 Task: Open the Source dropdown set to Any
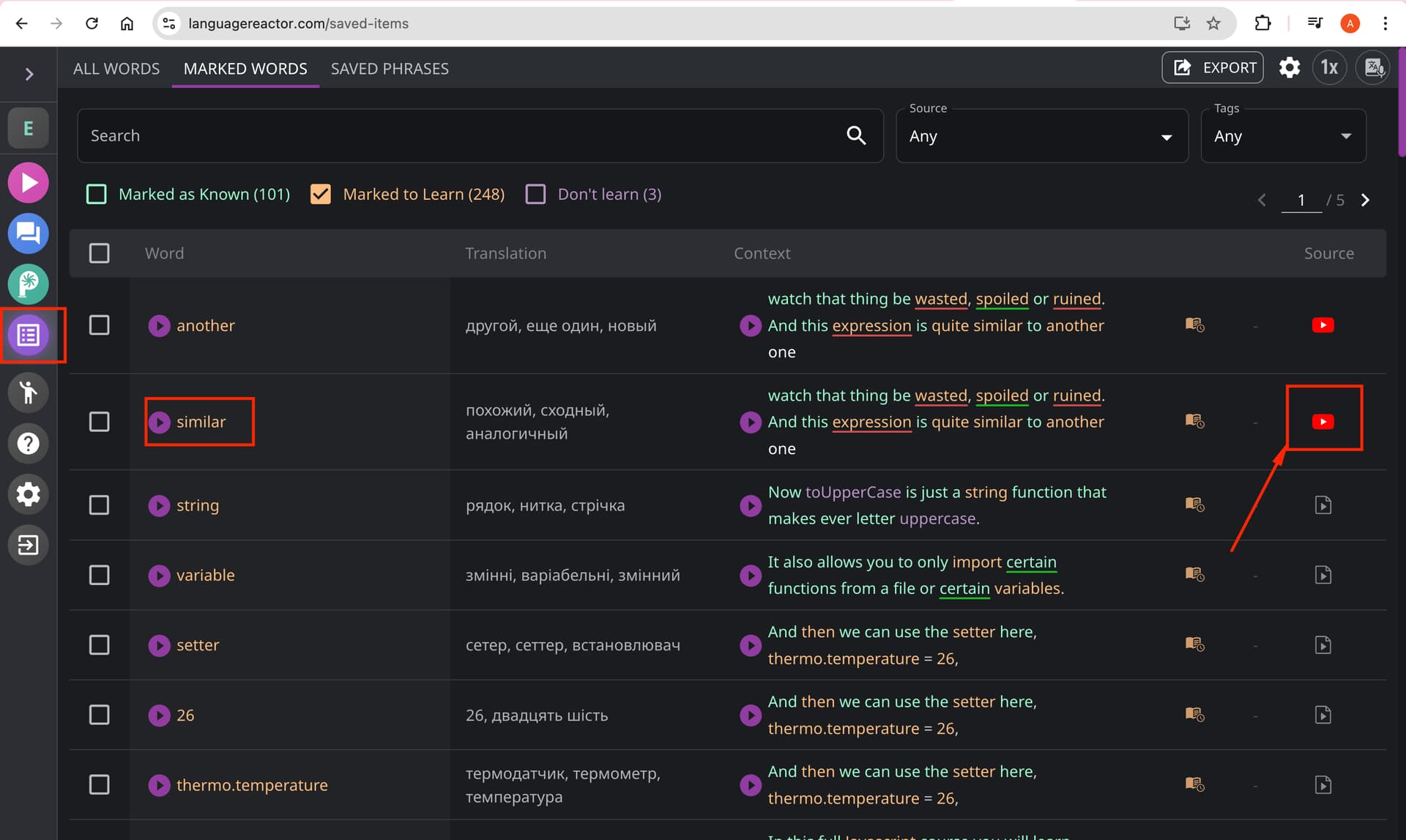pyautogui.click(x=1041, y=136)
